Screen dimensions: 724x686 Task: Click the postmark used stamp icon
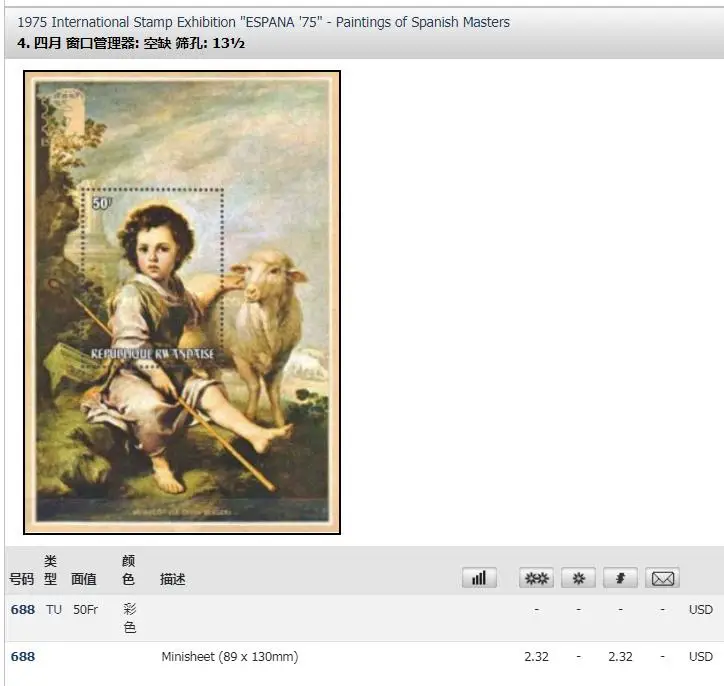(620, 578)
